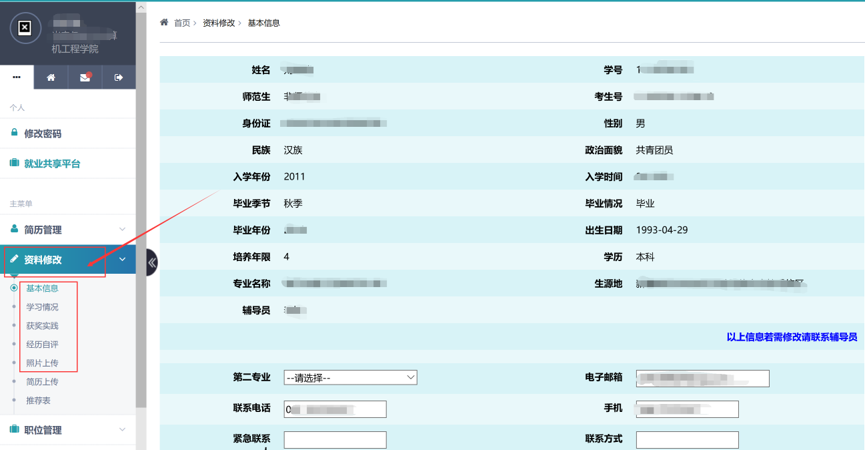This screenshot has height=450, width=865.
Task: Click the logout icon in sidebar toolbar
Action: click(118, 77)
